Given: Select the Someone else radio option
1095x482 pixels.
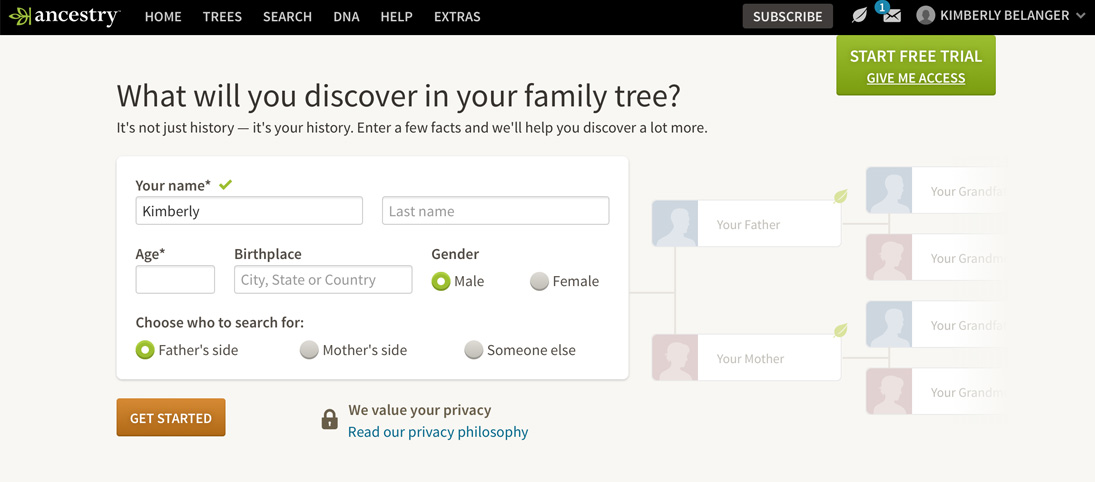Looking at the screenshot, I should point(474,350).
